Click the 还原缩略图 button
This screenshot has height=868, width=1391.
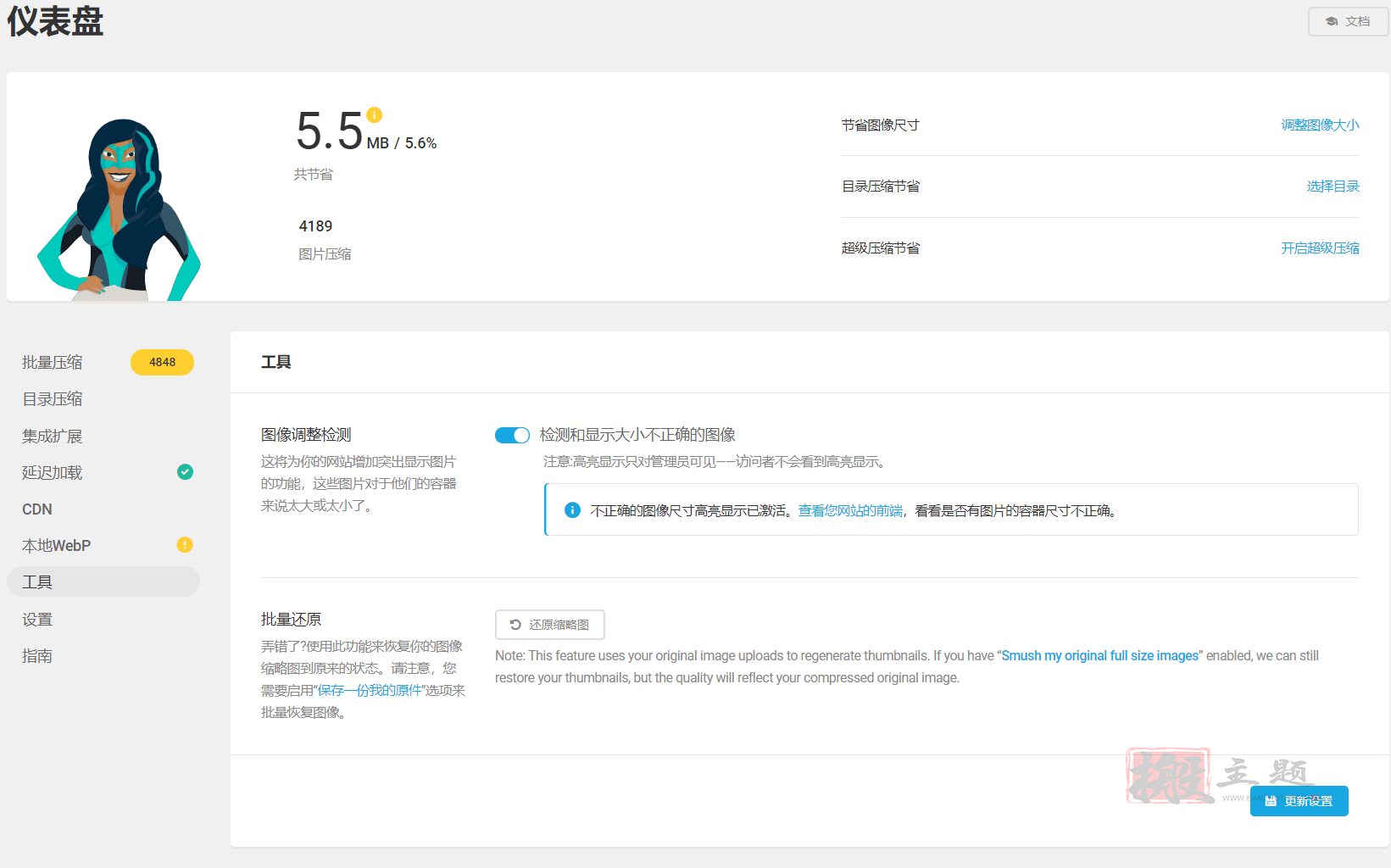(x=549, y=625)
